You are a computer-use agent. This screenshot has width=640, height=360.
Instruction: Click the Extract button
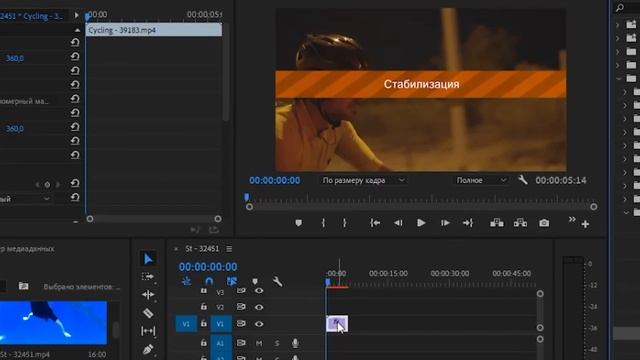click(x=520, y=223)
